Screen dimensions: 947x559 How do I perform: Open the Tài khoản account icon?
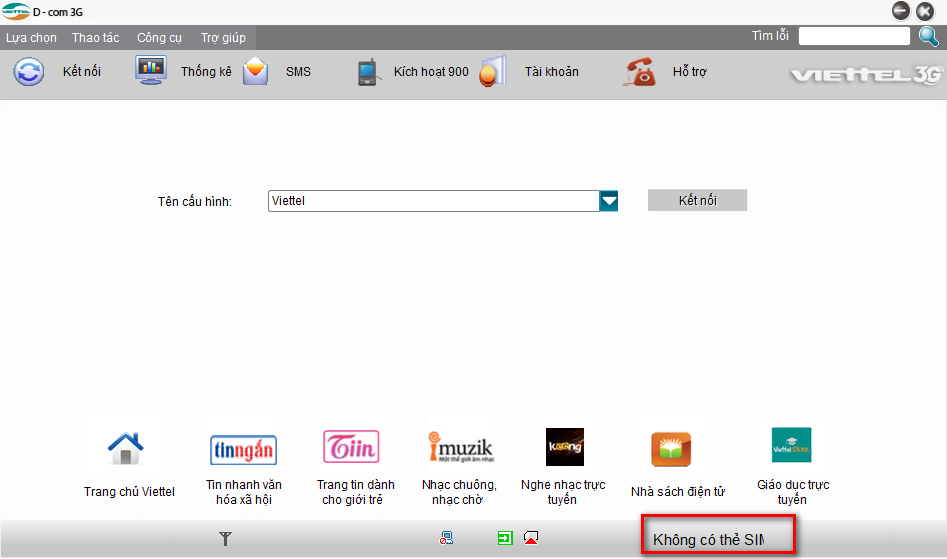pos(493,71)
